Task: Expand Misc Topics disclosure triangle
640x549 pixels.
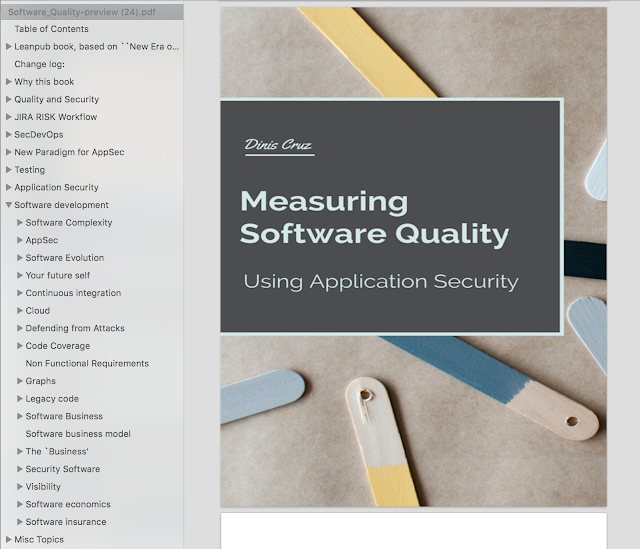Action: (x=8, y=539)
